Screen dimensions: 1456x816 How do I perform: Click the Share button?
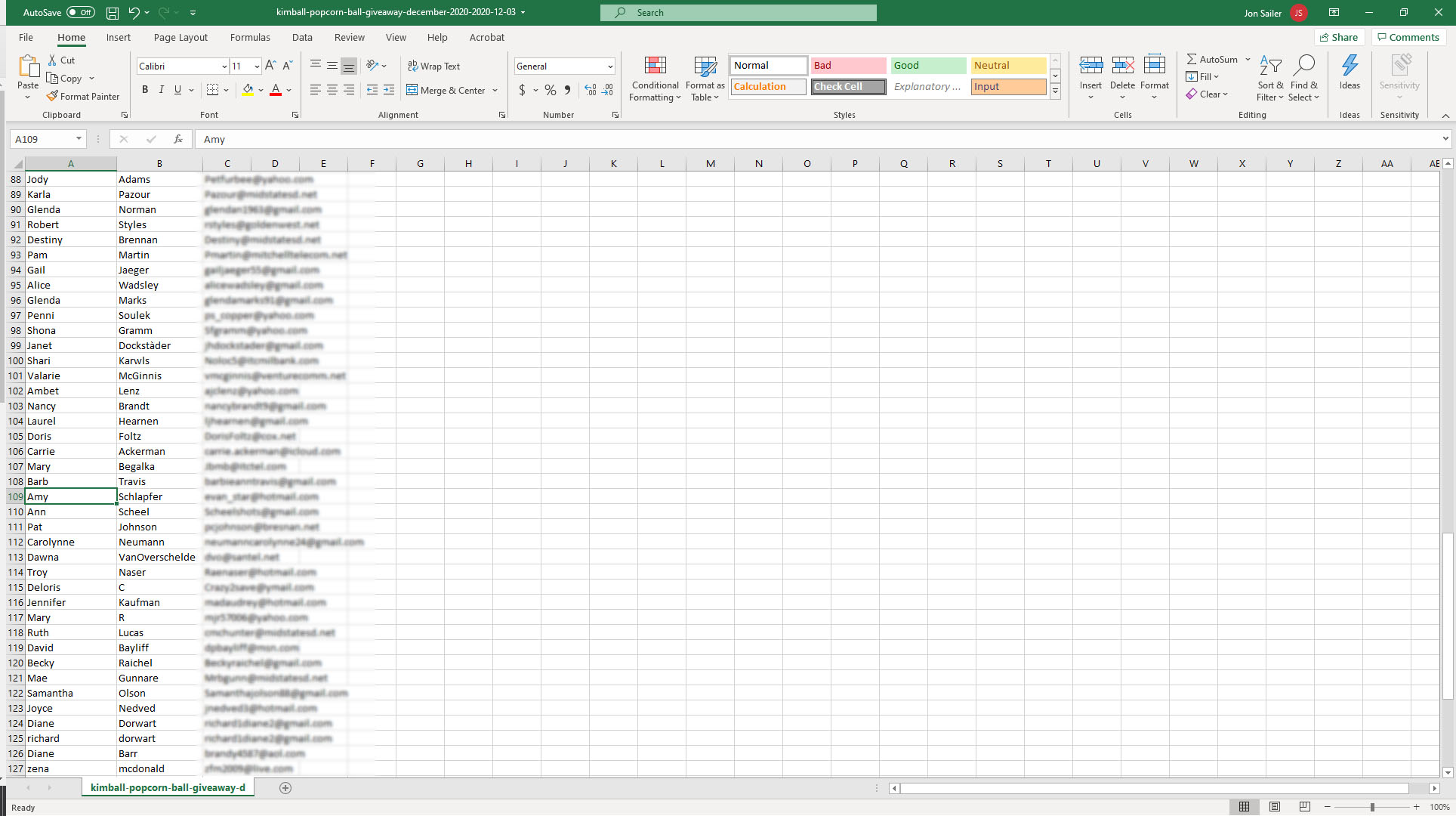[1338, 37]
